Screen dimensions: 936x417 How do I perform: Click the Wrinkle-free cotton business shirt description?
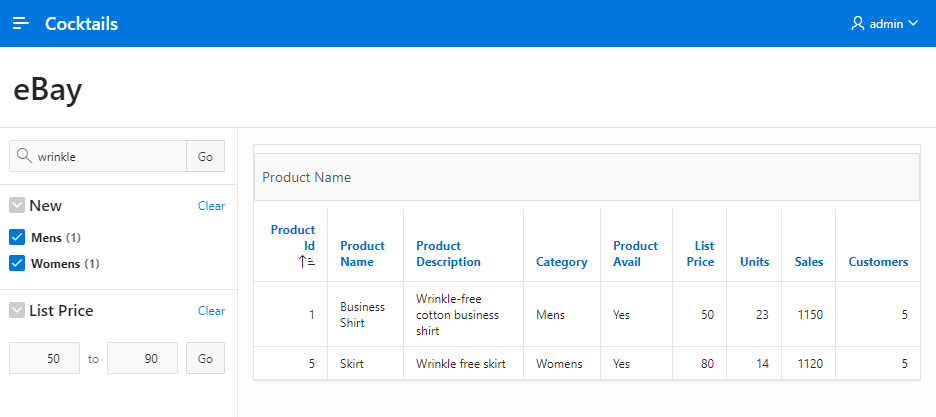(457, 314)
